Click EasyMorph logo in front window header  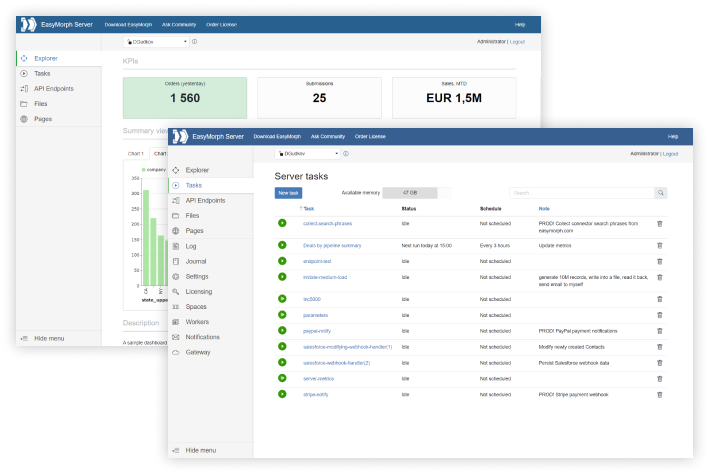tap(180, 136)
